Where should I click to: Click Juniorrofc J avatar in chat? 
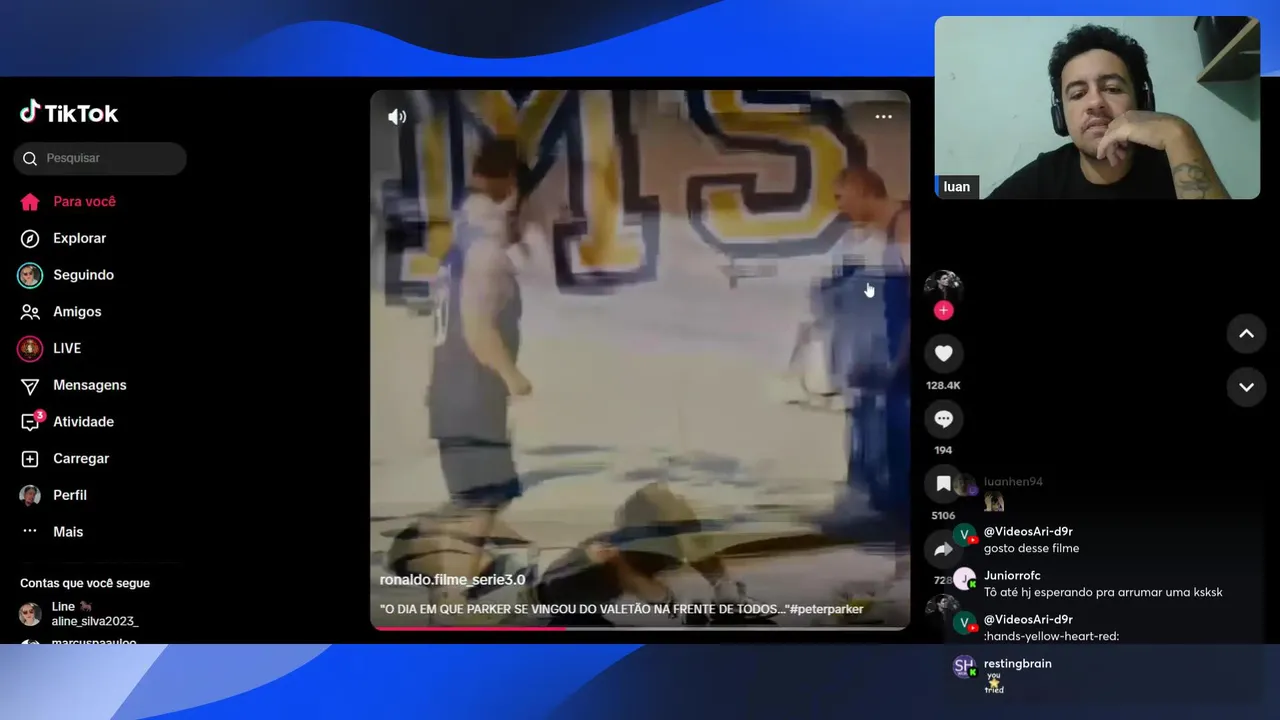(964, 579)
